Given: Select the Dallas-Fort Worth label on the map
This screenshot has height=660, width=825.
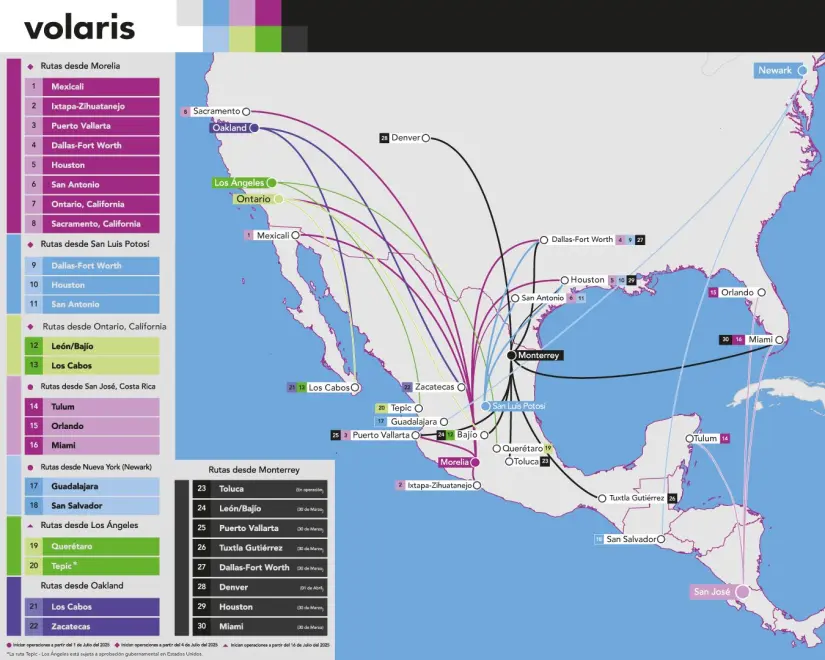Looking at the screenshot, I should click(582, 239).
